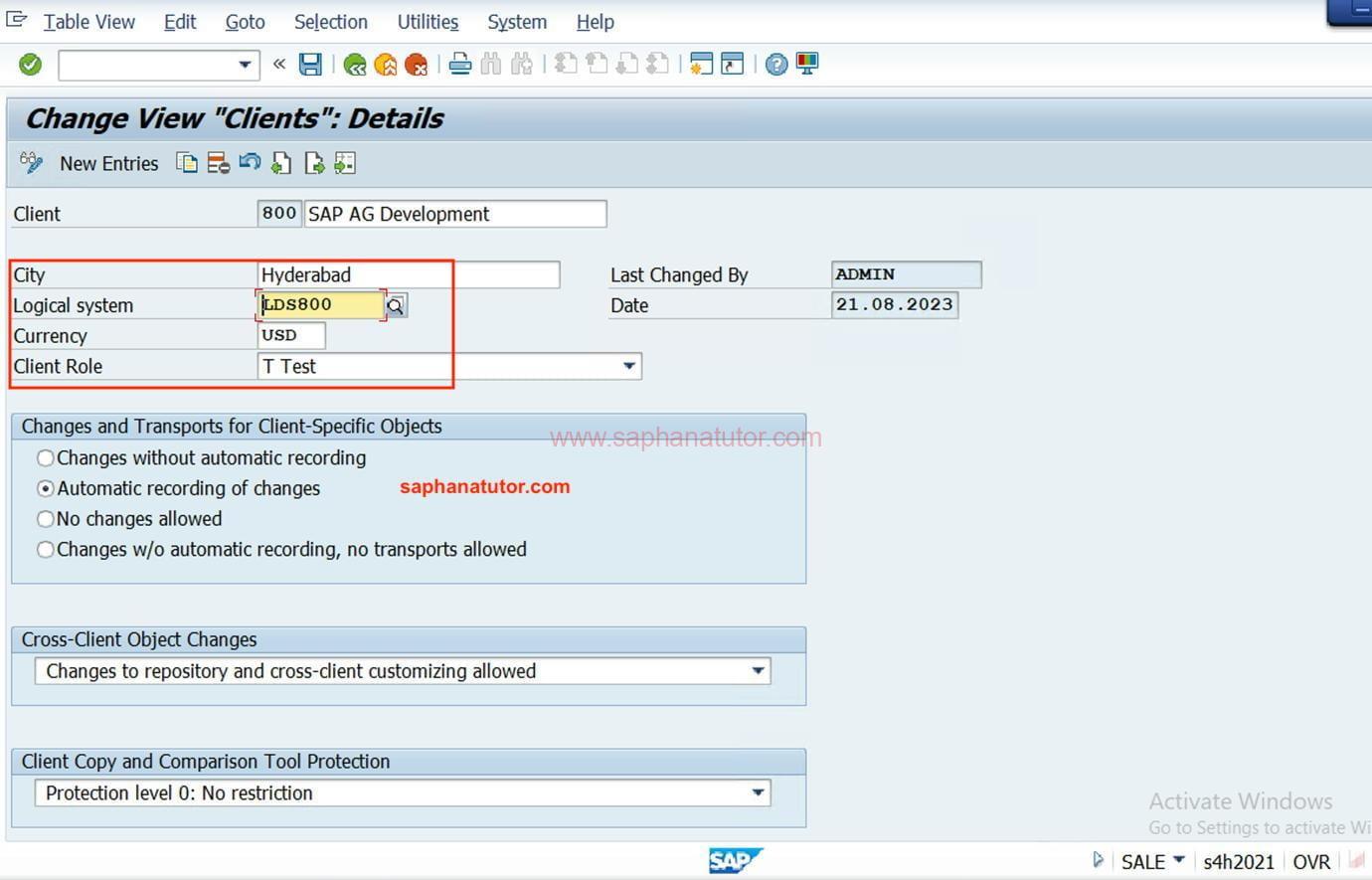
Task: Click the Generate Shortcut icon
Action: [x=733, y=65]
